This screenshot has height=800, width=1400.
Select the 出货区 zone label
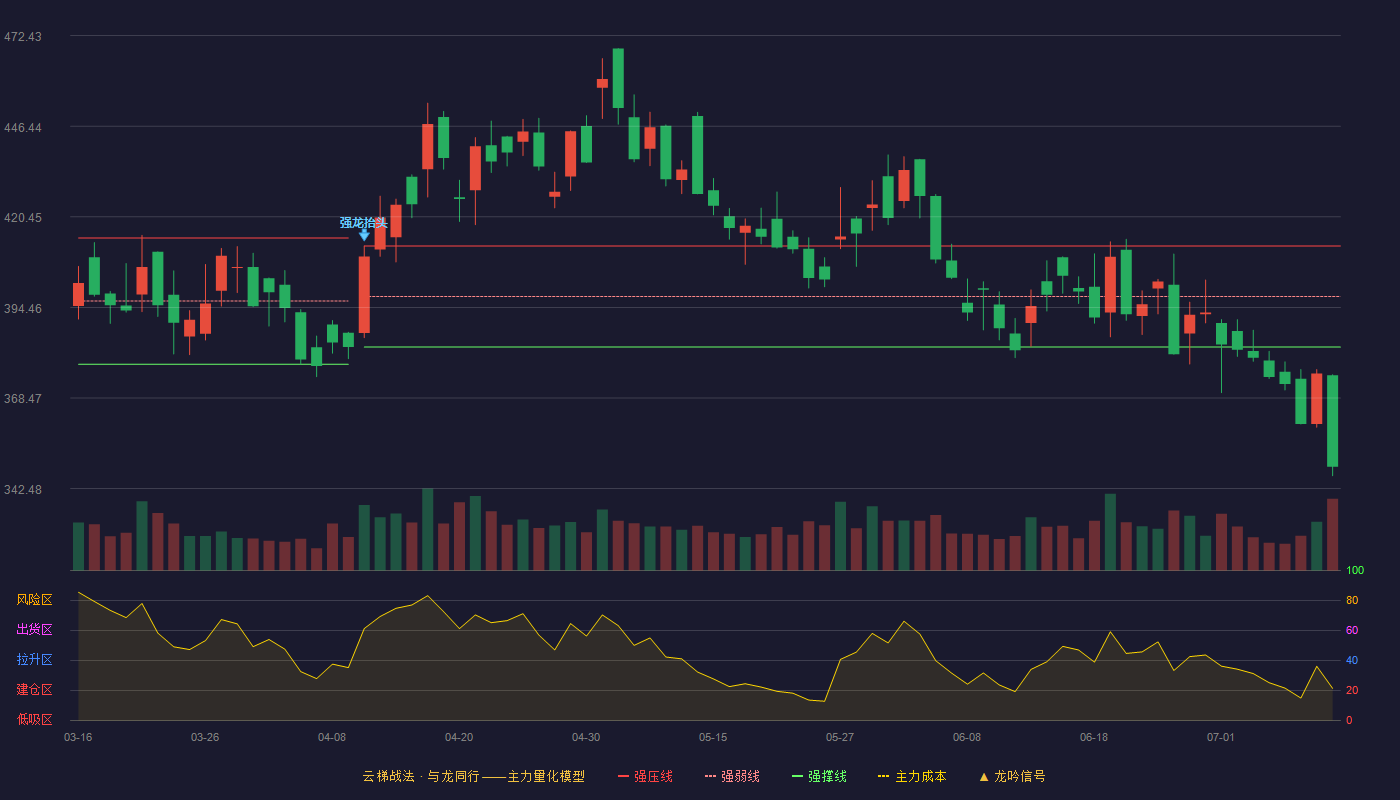[x=34, y=630]
